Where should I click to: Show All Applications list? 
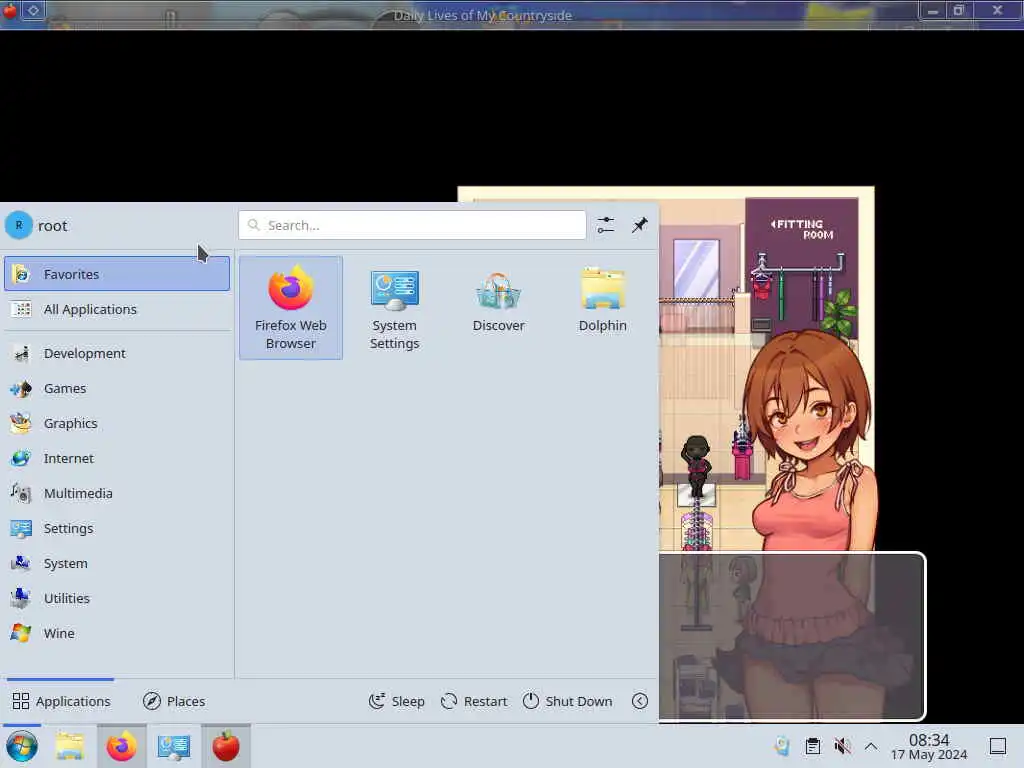point(117,309)
